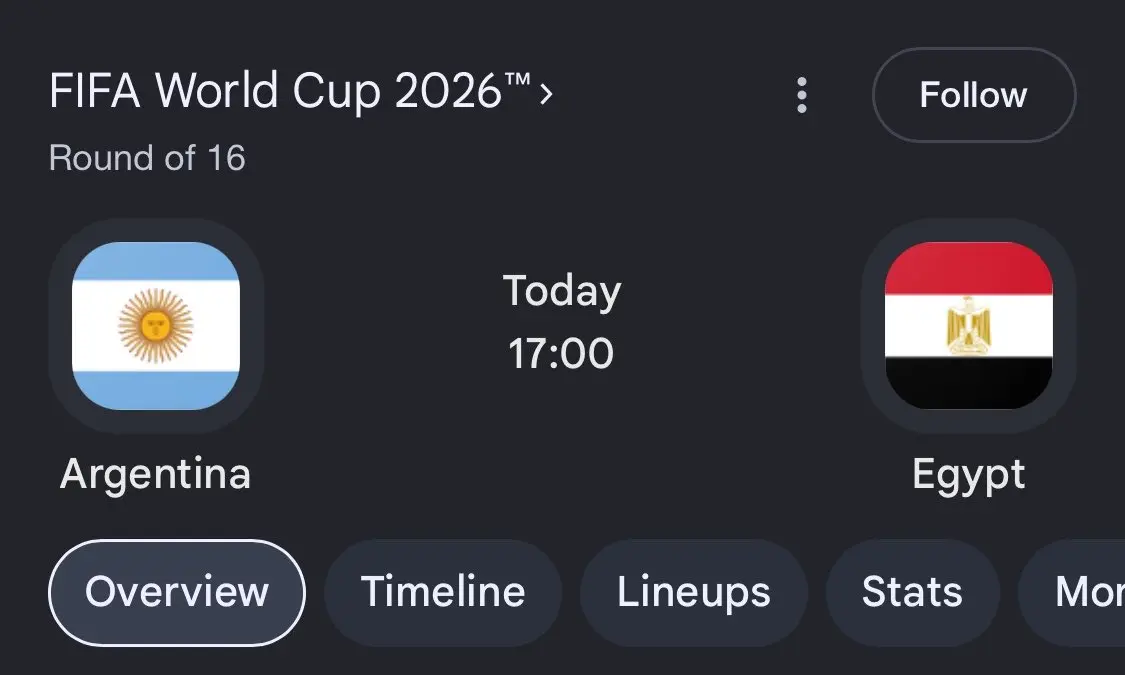Viewport: 1125px width, 675px height.
Task: View the Stats tab
Action: (912, 593)
